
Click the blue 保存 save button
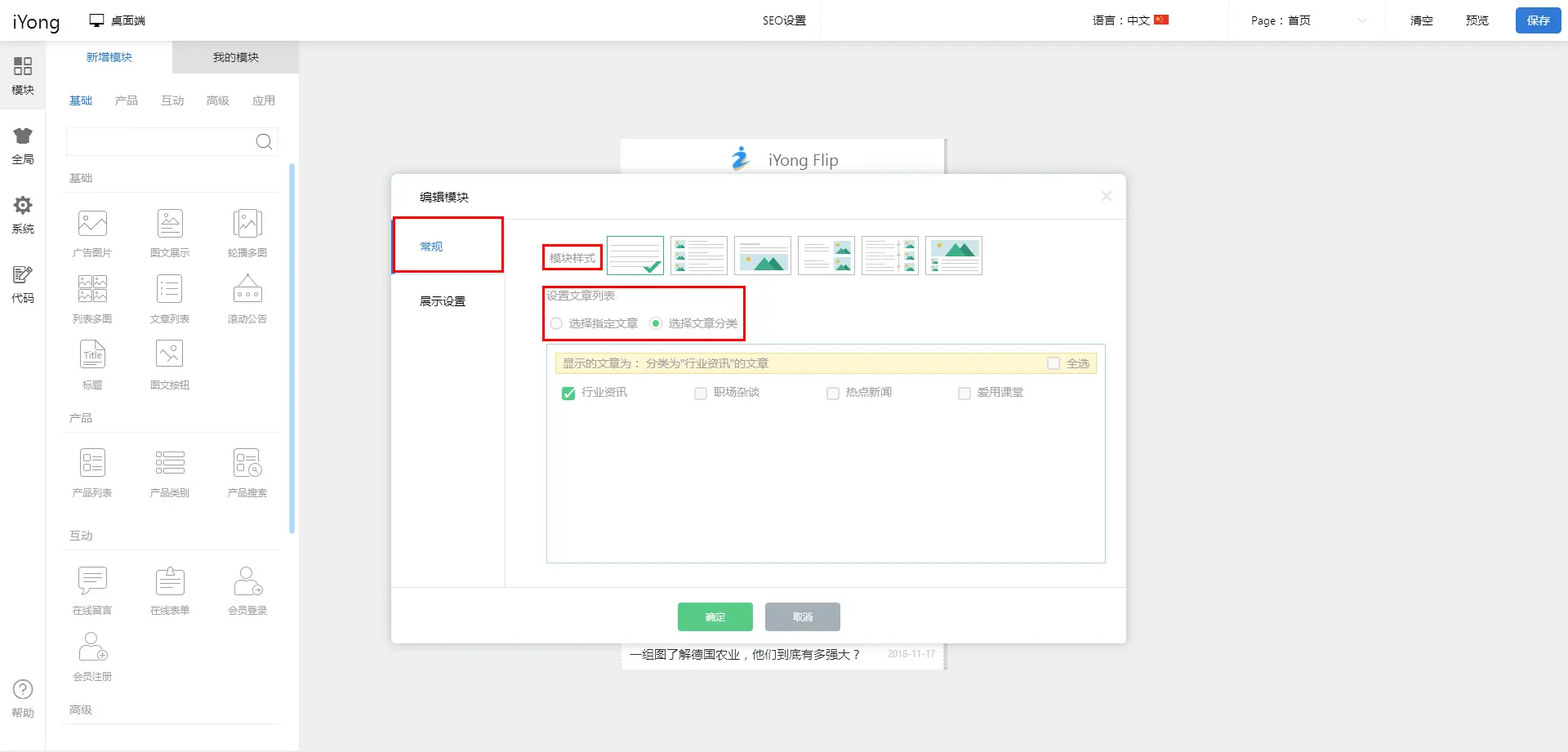(1538, 20)
